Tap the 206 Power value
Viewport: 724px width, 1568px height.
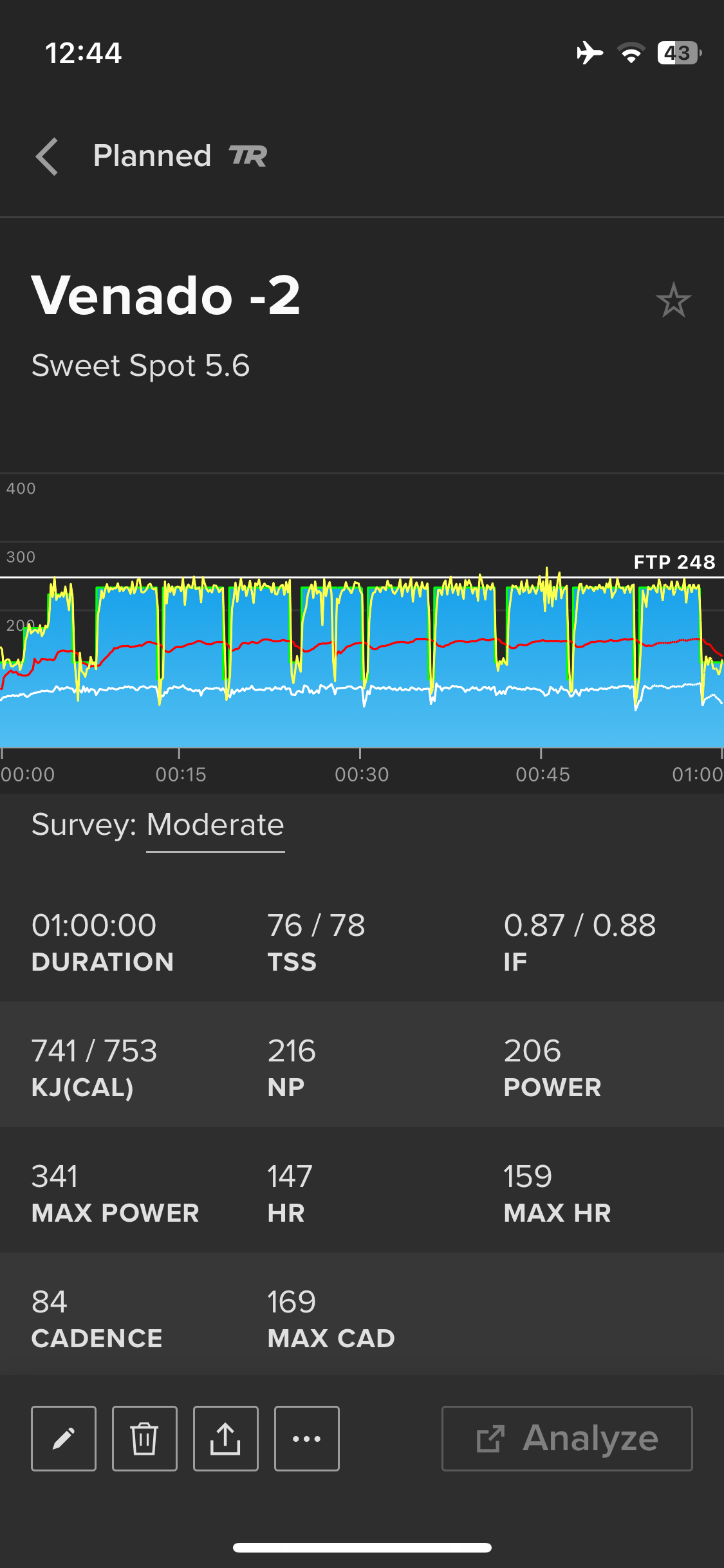[532, 1051]
